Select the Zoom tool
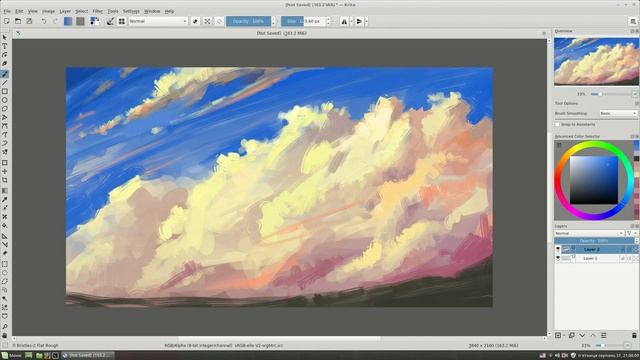Screen dimensions: 640x360 tap(5, 327)
